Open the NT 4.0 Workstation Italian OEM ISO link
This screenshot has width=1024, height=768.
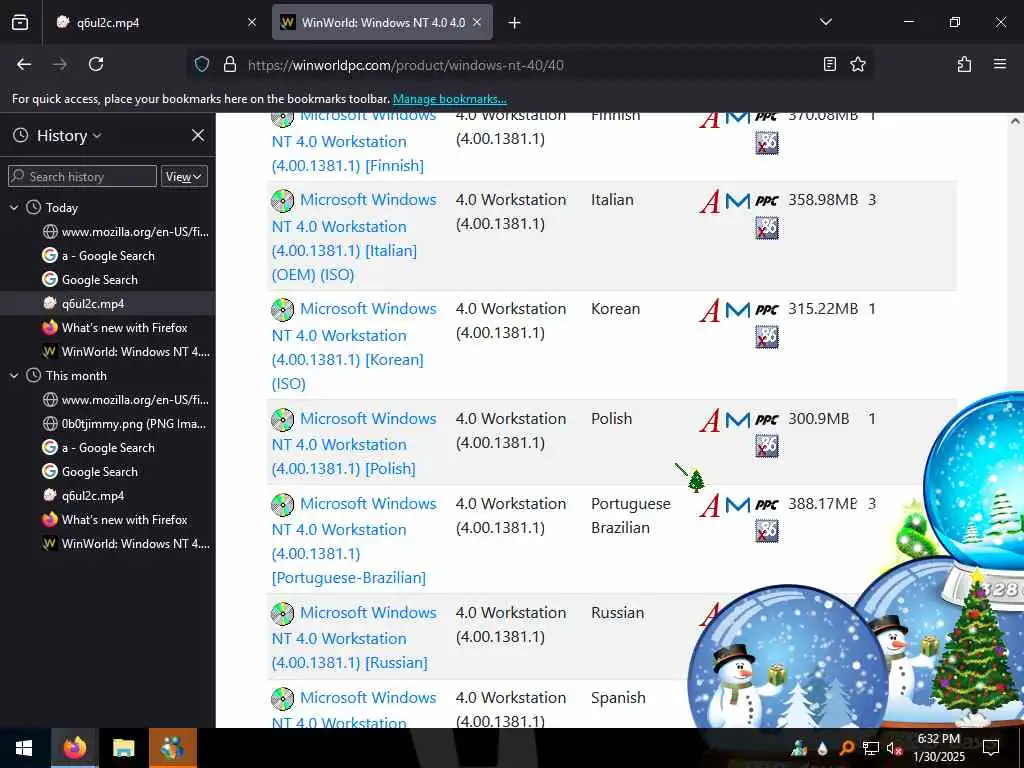354,237
